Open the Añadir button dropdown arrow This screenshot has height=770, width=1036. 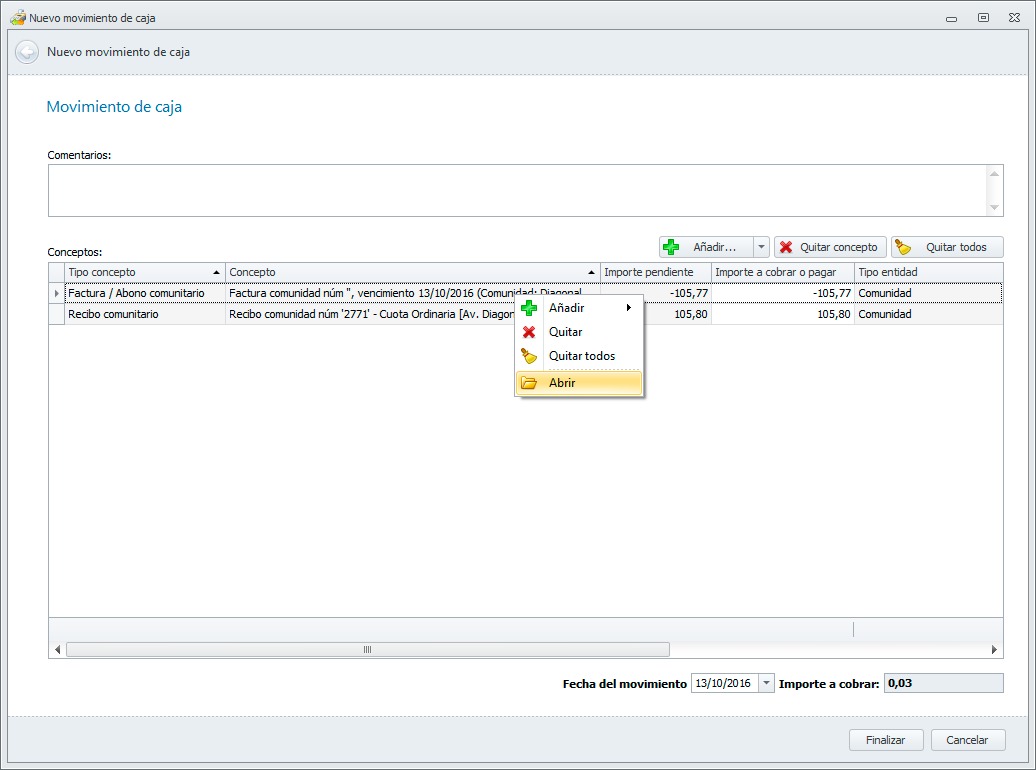(x=761, y=247)
